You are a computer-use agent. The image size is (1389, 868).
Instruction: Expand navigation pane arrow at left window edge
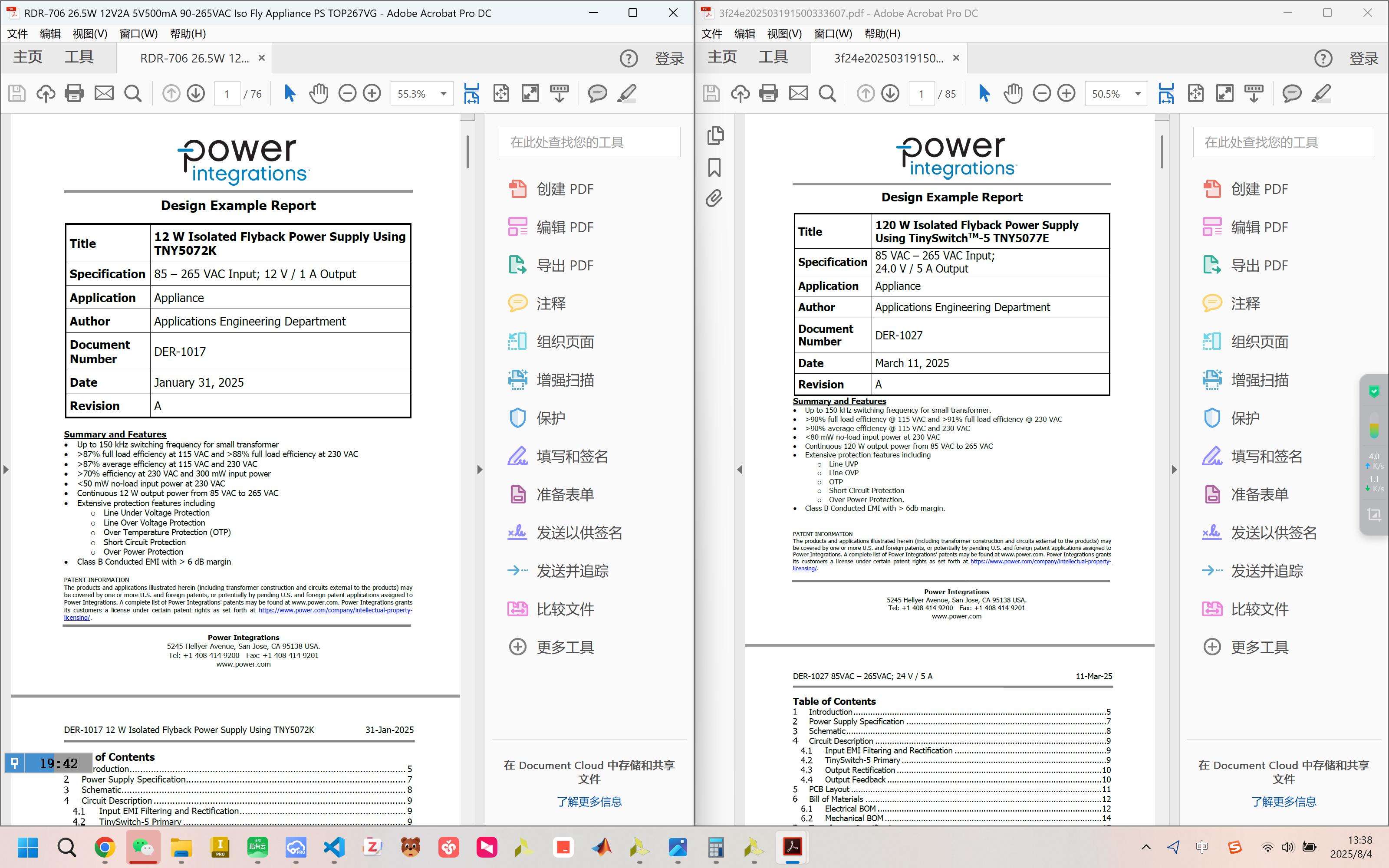tap(6, 470)
